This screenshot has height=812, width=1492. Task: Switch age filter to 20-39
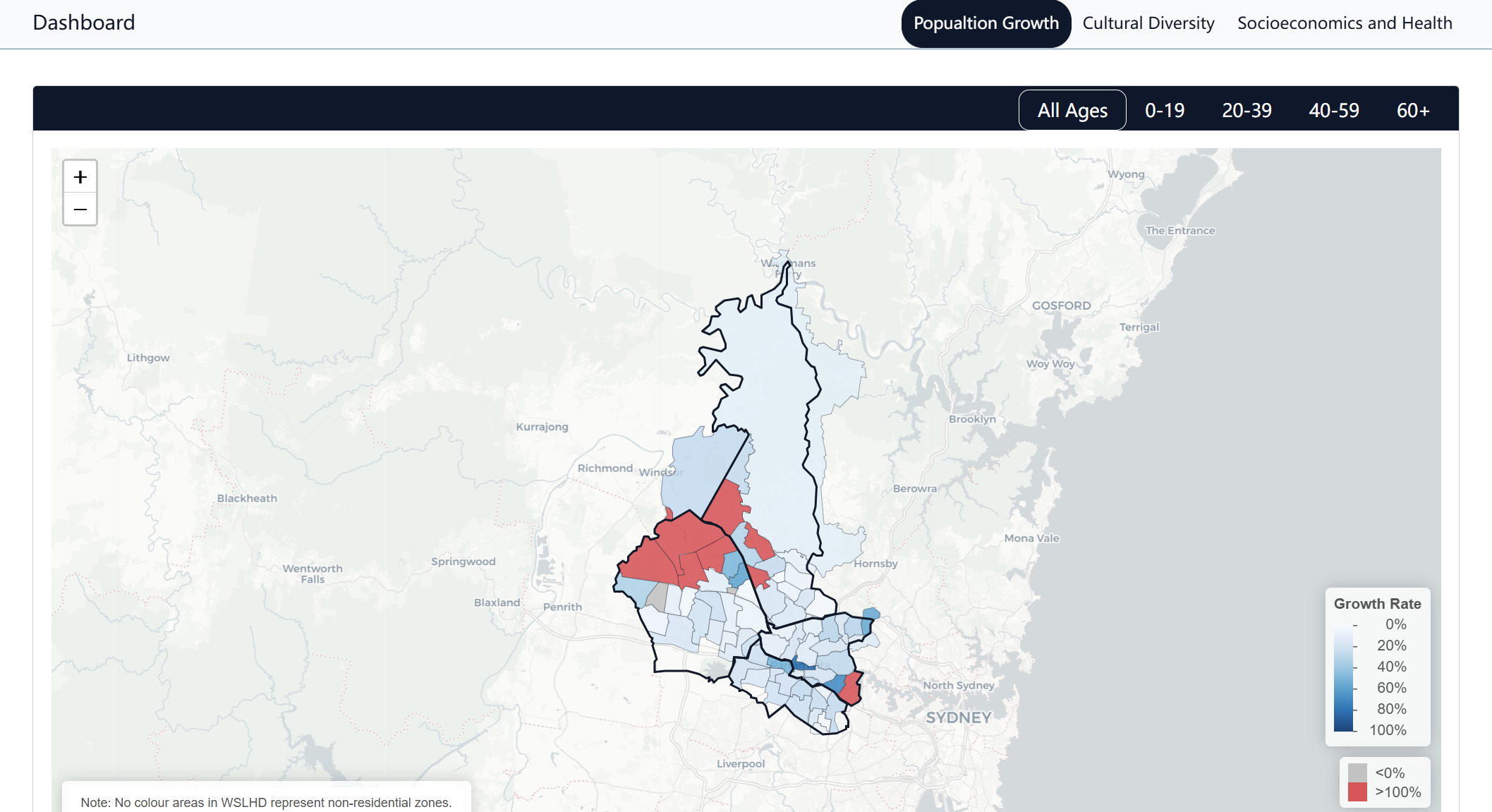click(1247, 110)
